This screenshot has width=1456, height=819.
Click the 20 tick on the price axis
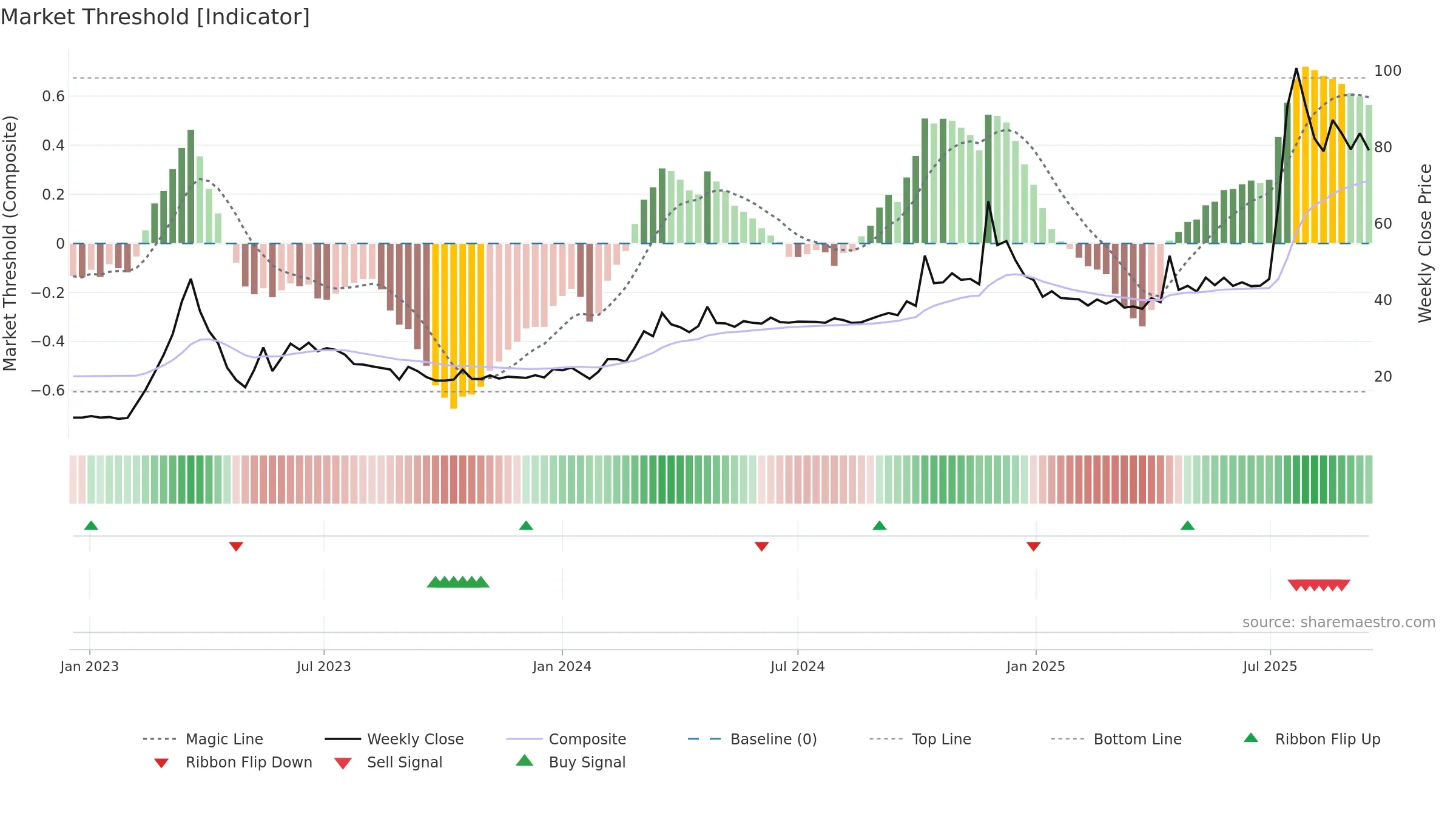[x=1383, y=376]
